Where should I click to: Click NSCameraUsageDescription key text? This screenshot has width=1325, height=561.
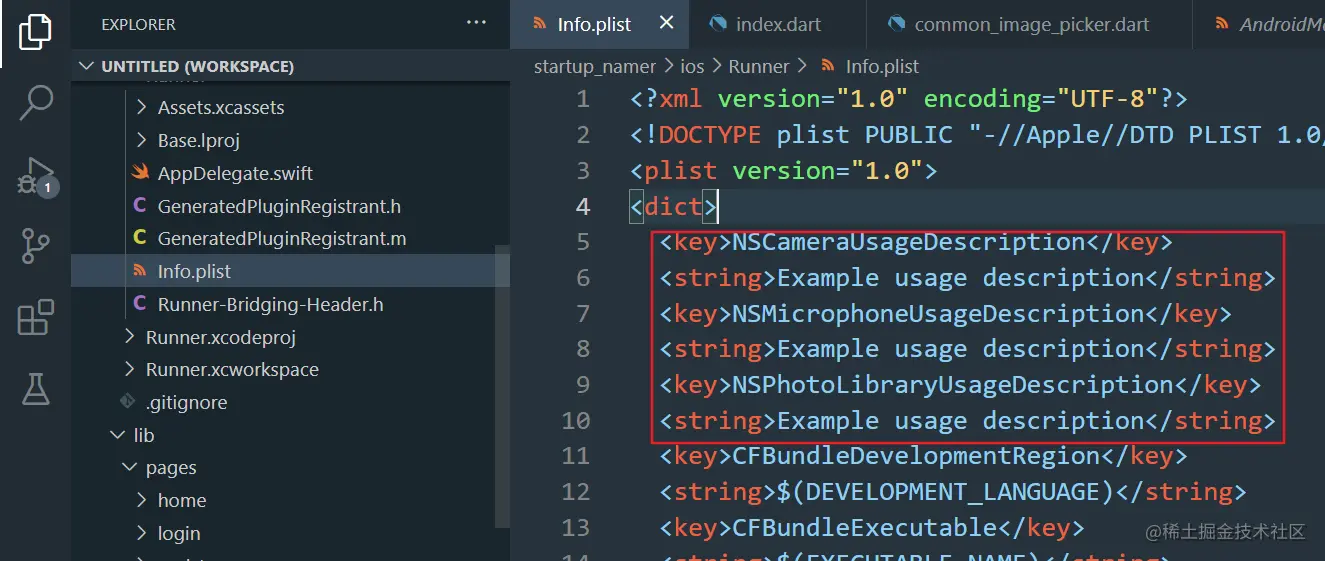908,242
